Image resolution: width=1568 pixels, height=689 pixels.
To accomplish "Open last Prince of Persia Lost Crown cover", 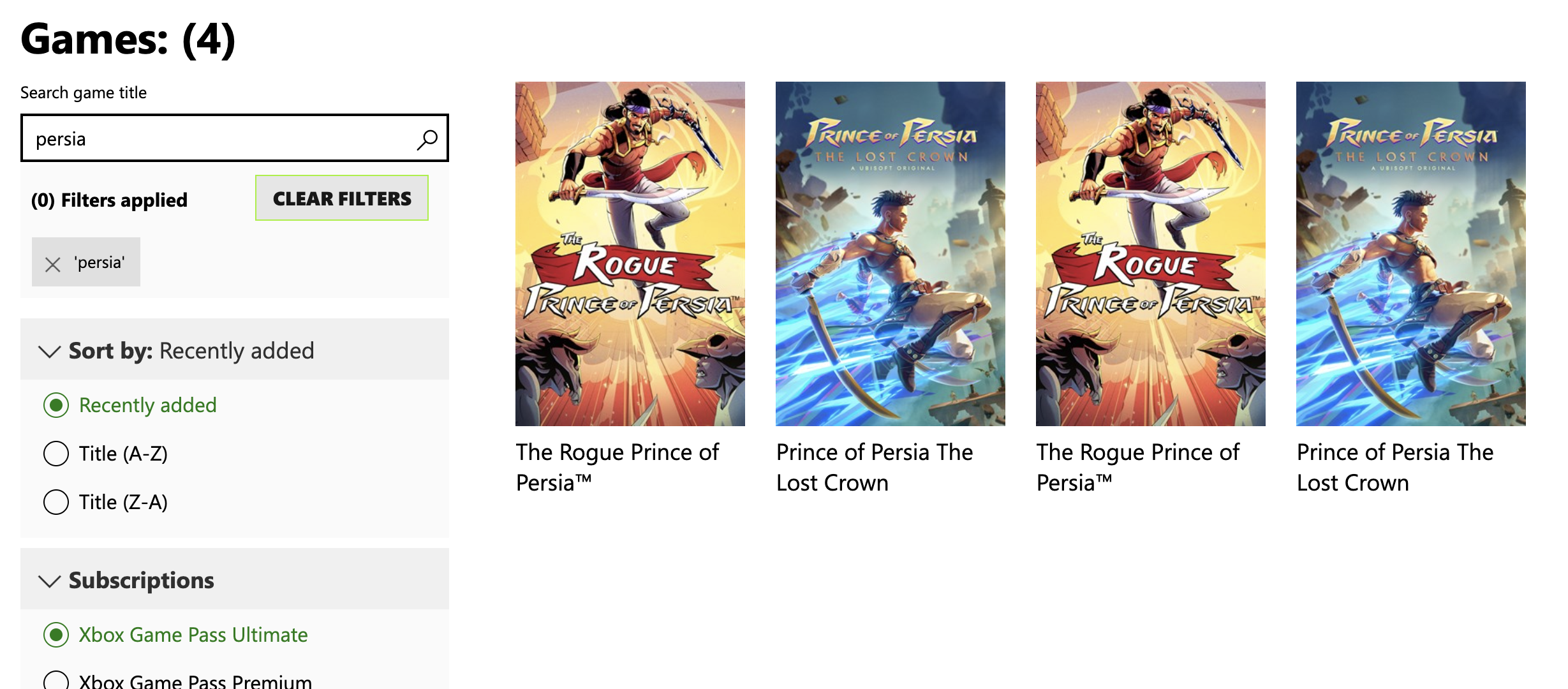I will click(1410, 253).
